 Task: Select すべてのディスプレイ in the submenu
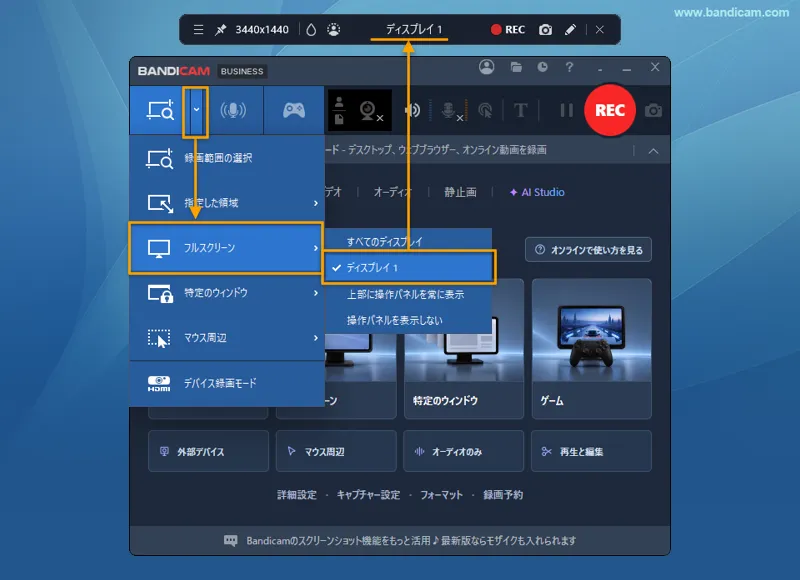tap(408, 241)
